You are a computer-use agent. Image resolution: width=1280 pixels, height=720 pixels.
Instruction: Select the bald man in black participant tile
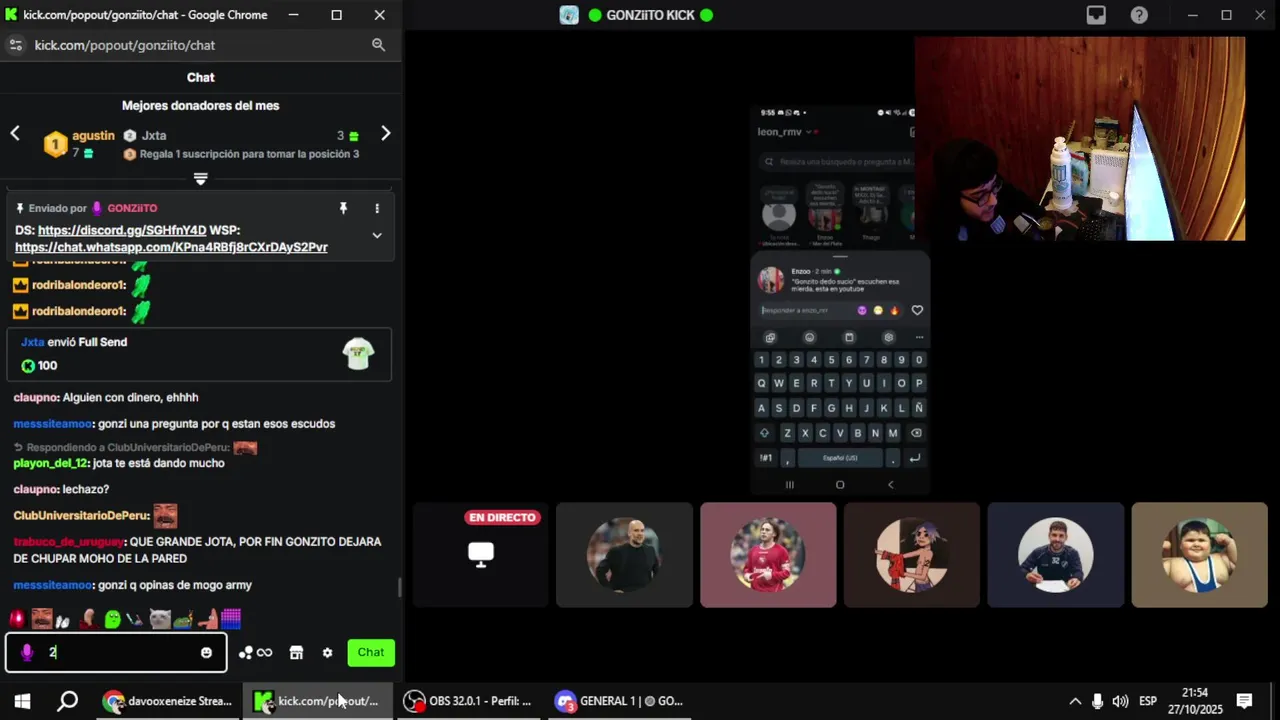[x=624, y=555]
